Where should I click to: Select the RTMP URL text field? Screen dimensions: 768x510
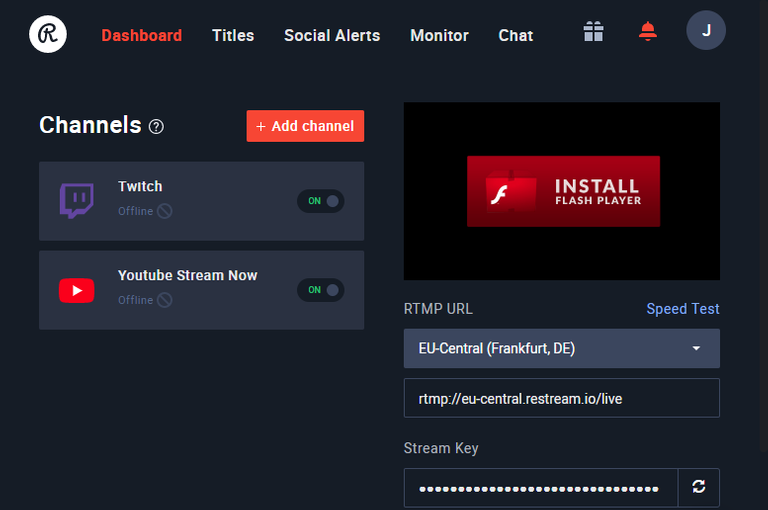562,398
